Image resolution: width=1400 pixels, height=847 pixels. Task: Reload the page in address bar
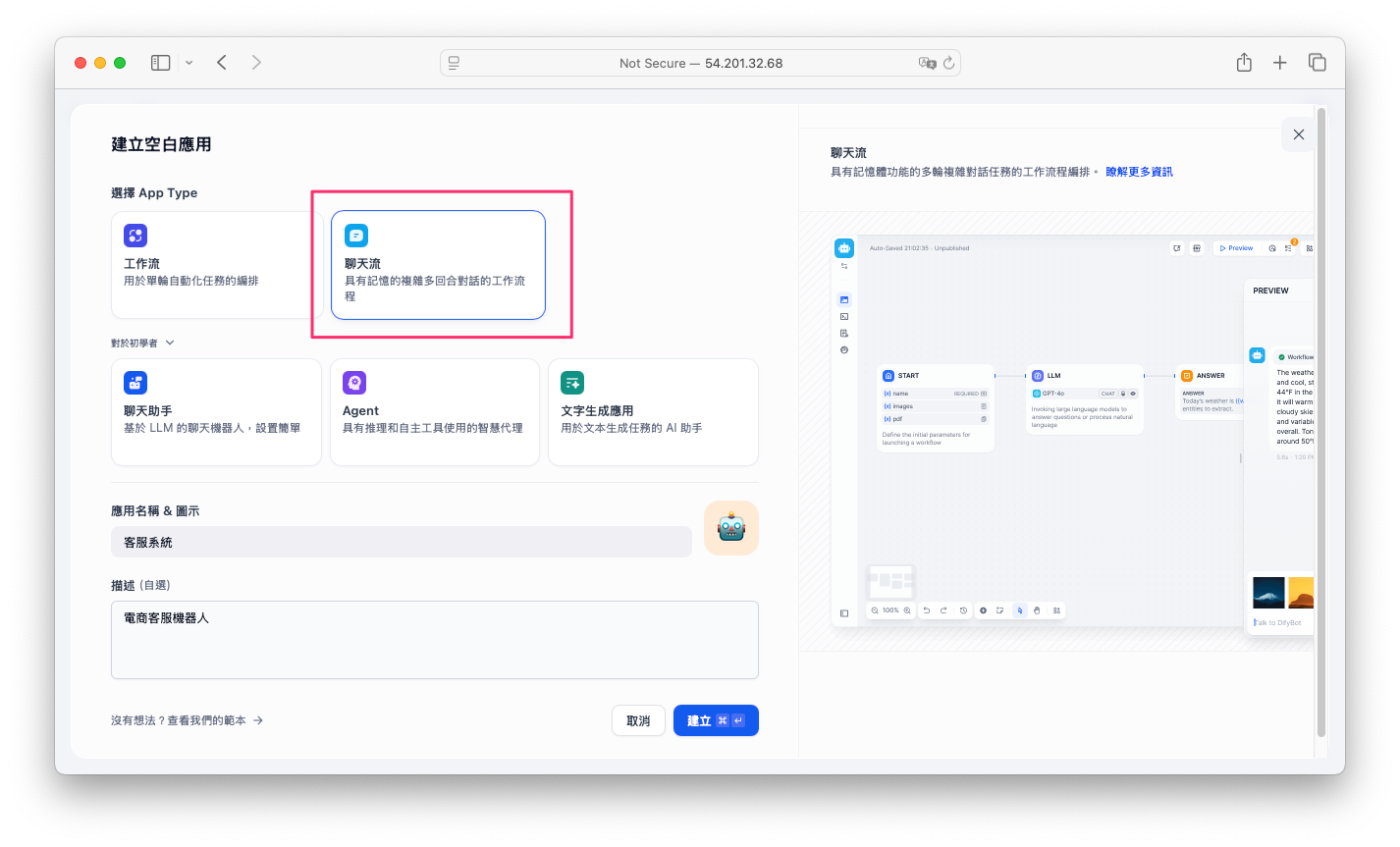948,63
